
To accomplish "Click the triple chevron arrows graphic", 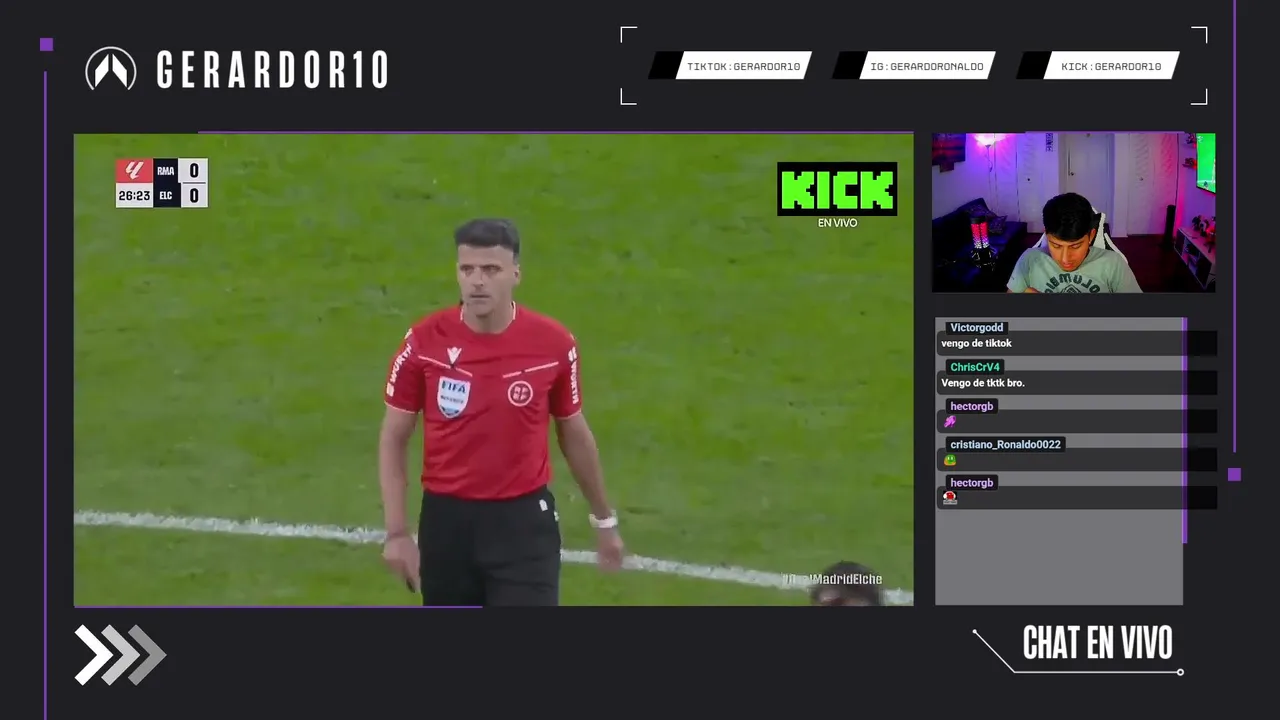I will [120, 655].
